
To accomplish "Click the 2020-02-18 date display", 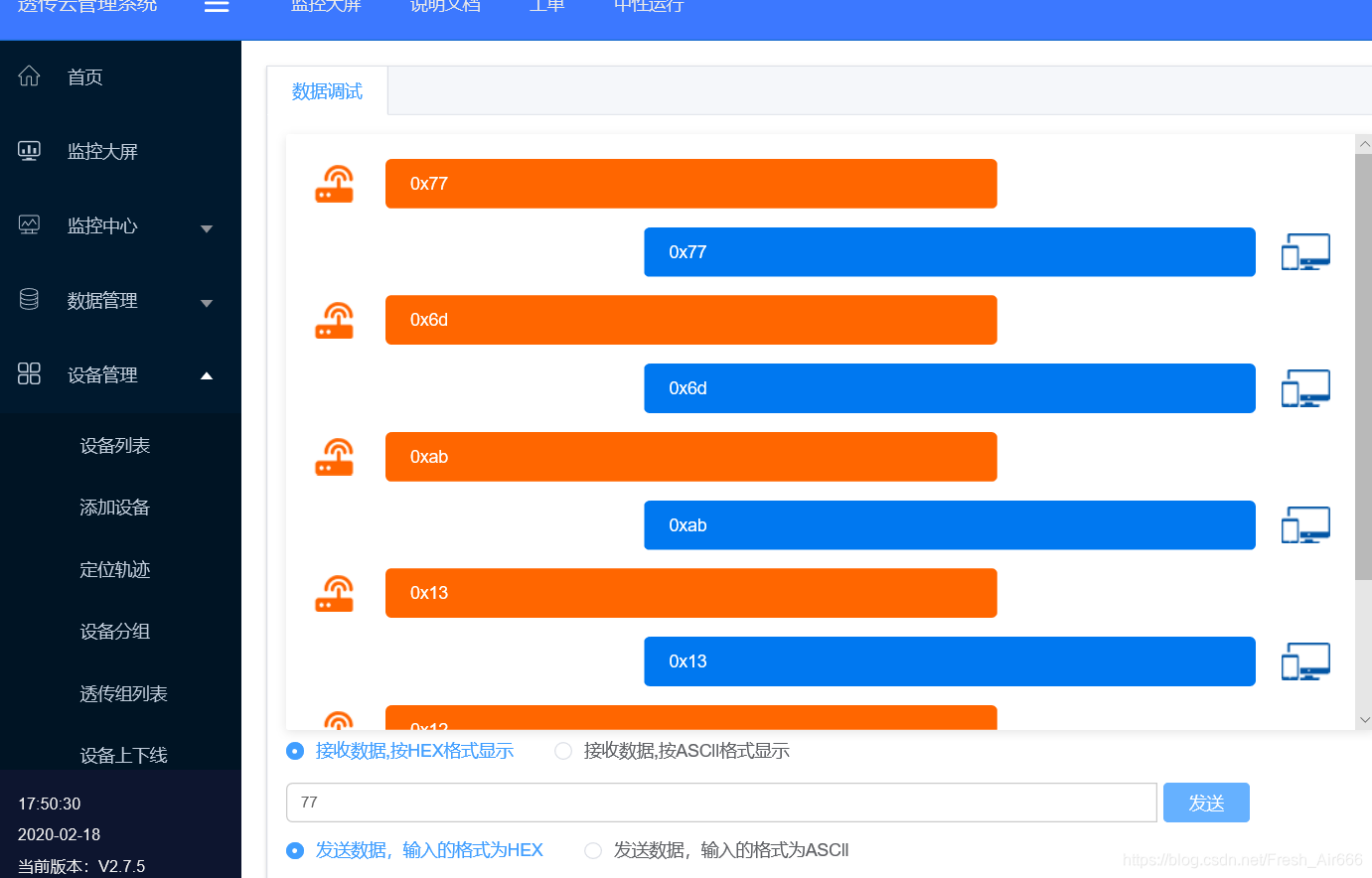I will pyautogui.click(x=59, y=834).
